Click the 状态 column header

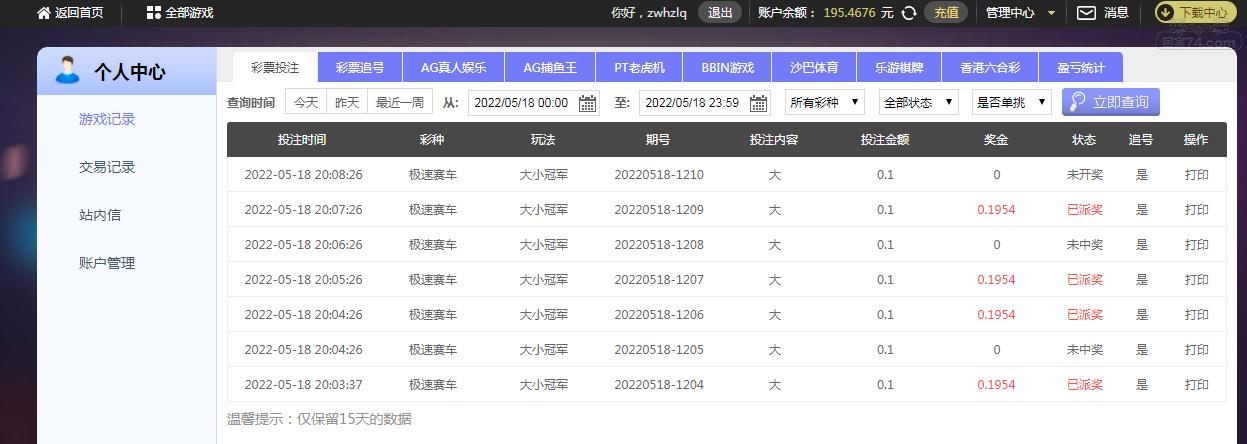(1084, 140)
